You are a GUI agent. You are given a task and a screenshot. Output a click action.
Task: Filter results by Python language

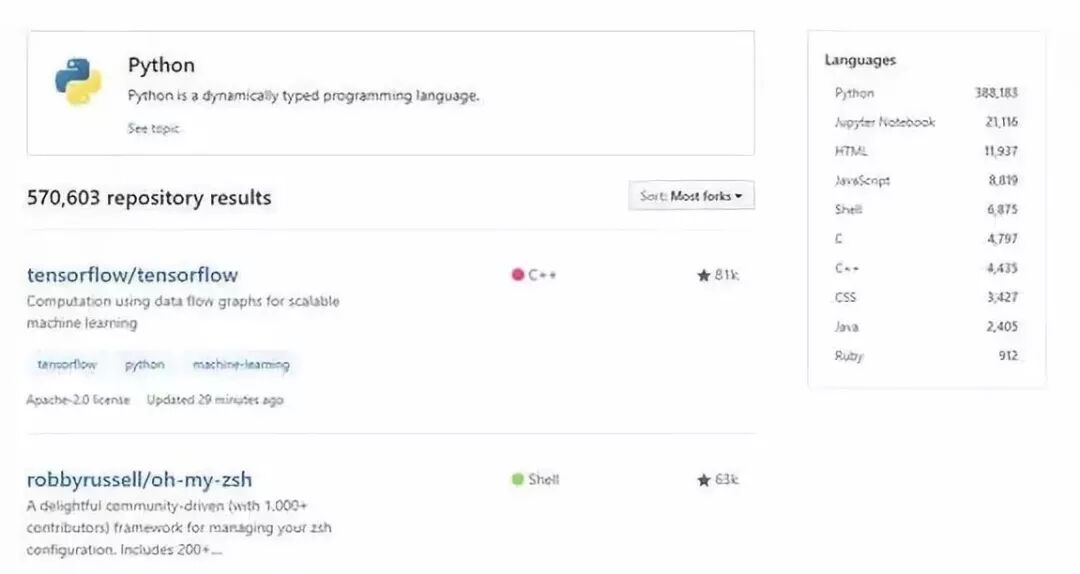[854, 93]
